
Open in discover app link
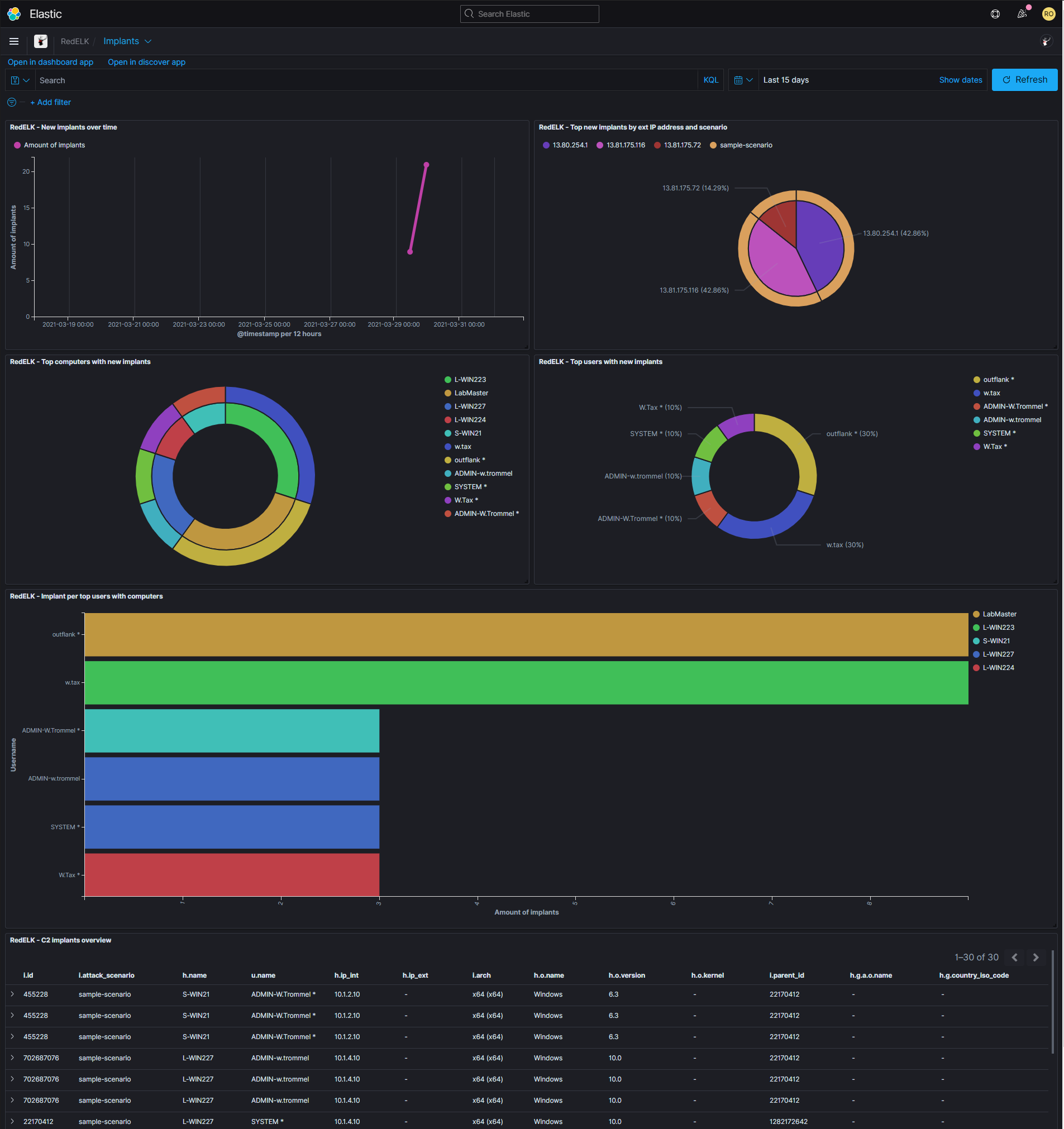[x=146, y=62]
